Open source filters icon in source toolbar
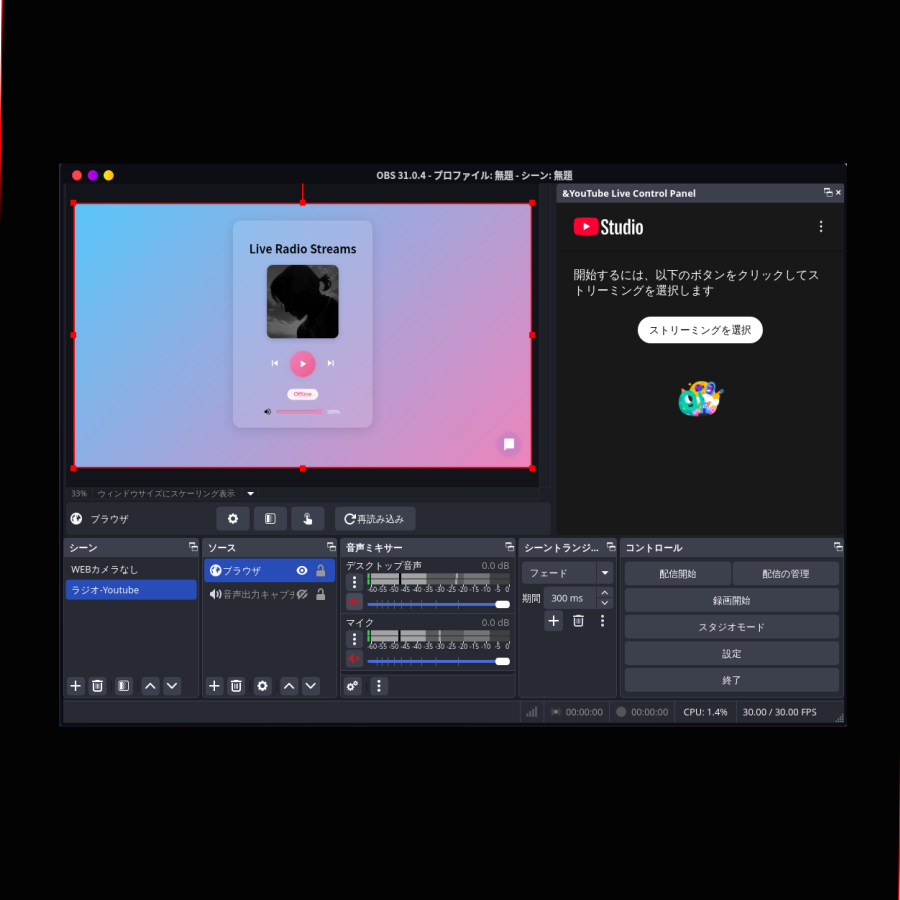900x900 pixels. pos(269,519)
